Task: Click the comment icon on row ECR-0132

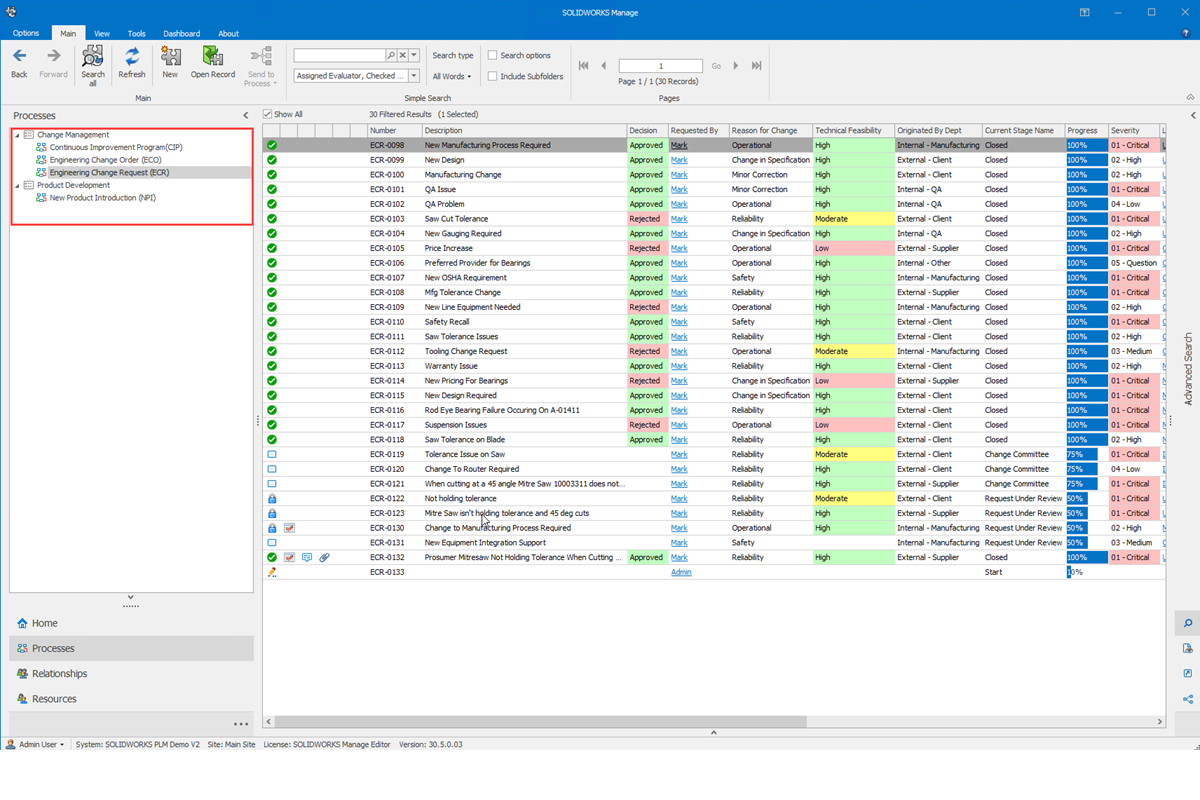Action: pos(307,557)
